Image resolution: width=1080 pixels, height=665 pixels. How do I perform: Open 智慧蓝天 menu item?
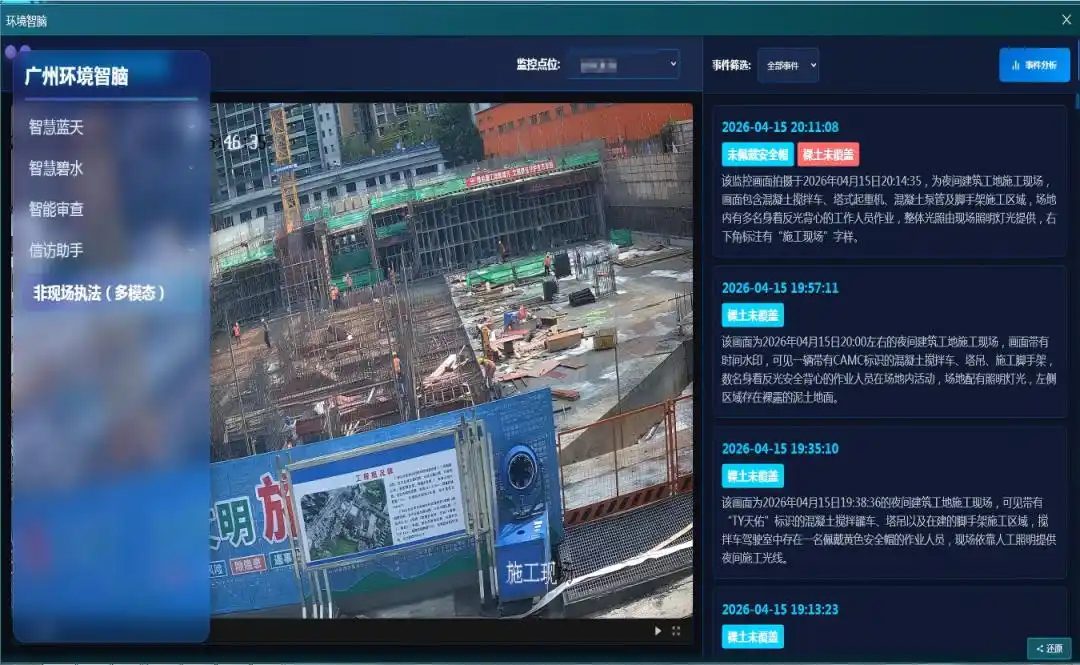click(56, 127)
